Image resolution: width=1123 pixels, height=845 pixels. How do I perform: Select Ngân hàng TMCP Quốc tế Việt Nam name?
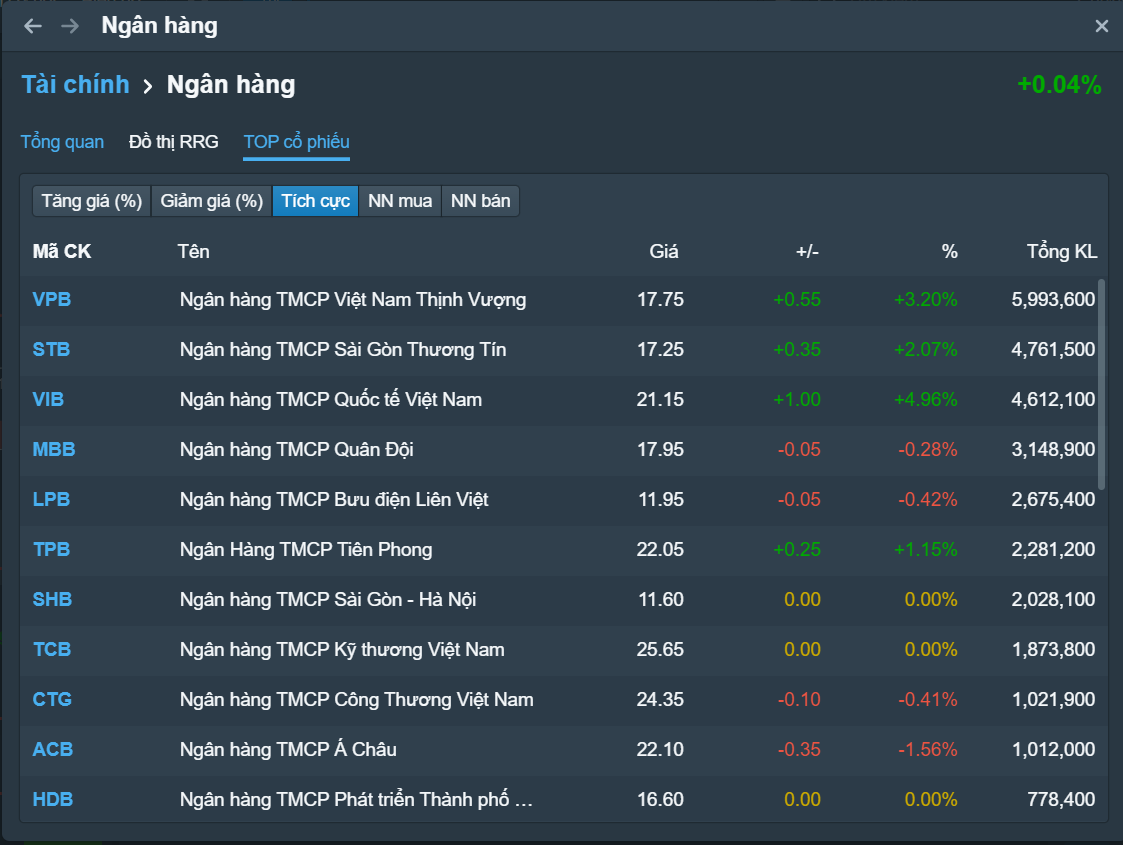[331, 400]
